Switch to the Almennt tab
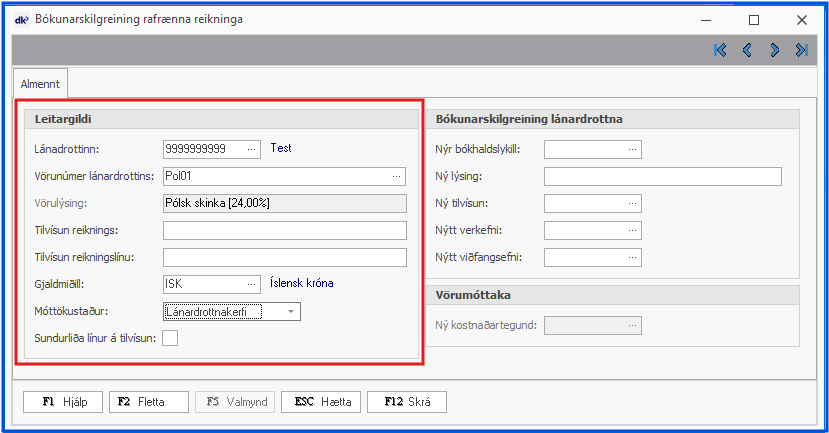The height and width of the screenshot is (433, 829). coord(40,84)
